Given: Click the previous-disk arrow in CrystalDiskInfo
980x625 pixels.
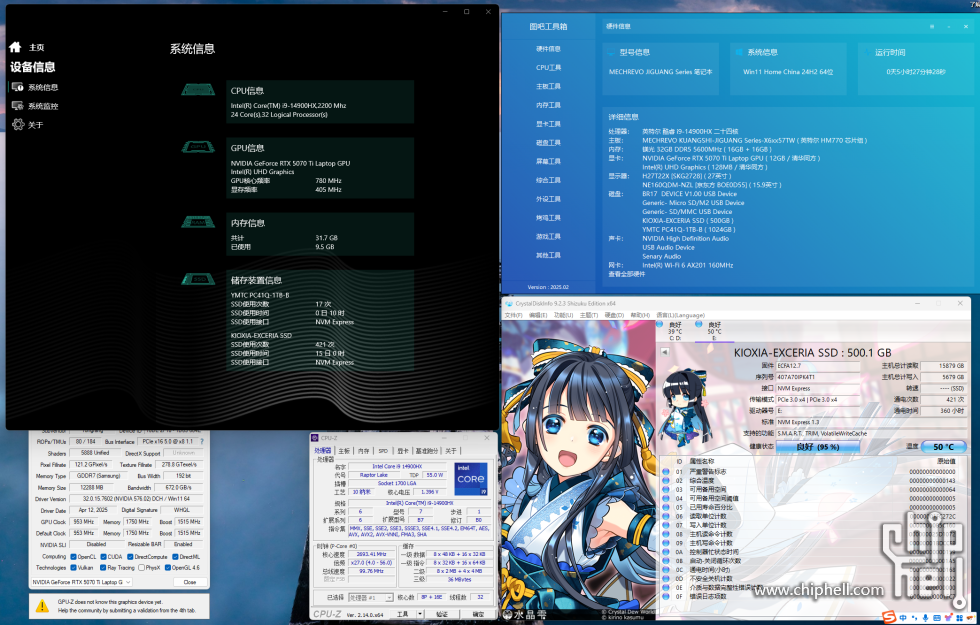Looking at the screenshot, I should pos(664,352).
